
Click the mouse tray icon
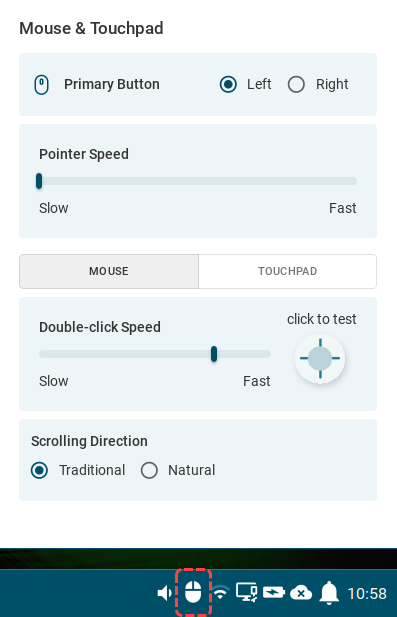pos(193,592)
